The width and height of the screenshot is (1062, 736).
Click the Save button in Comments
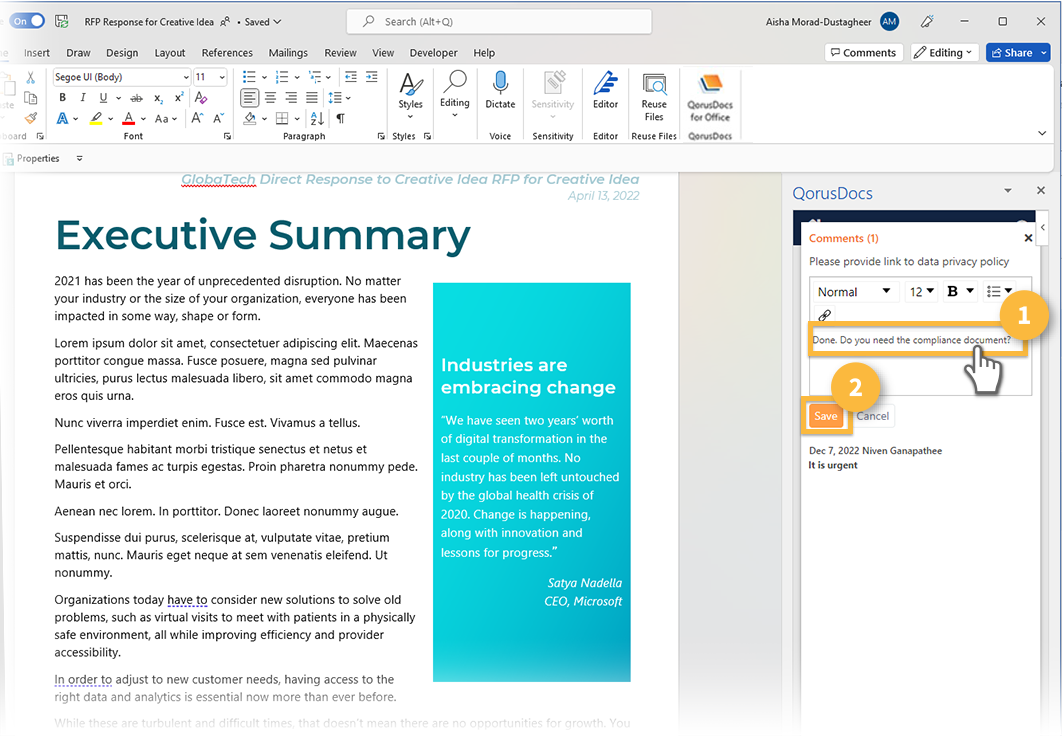tap(826, 416)
